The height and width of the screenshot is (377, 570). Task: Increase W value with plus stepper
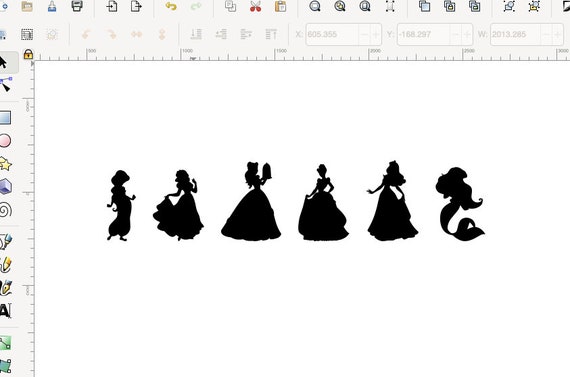pos(558,35)
